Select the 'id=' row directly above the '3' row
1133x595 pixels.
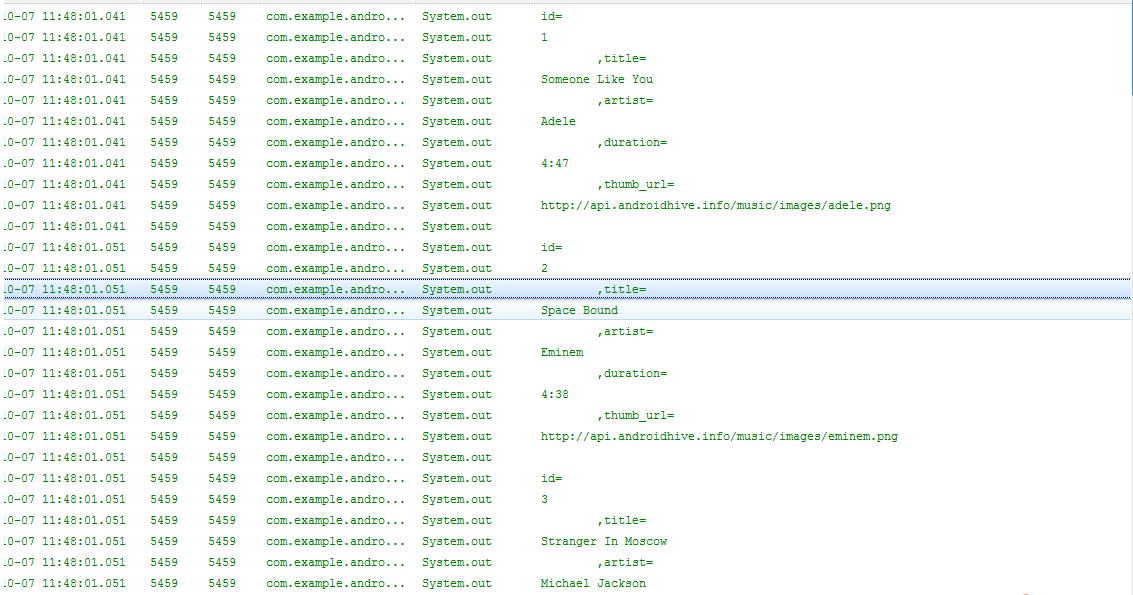tap(566, 478)
